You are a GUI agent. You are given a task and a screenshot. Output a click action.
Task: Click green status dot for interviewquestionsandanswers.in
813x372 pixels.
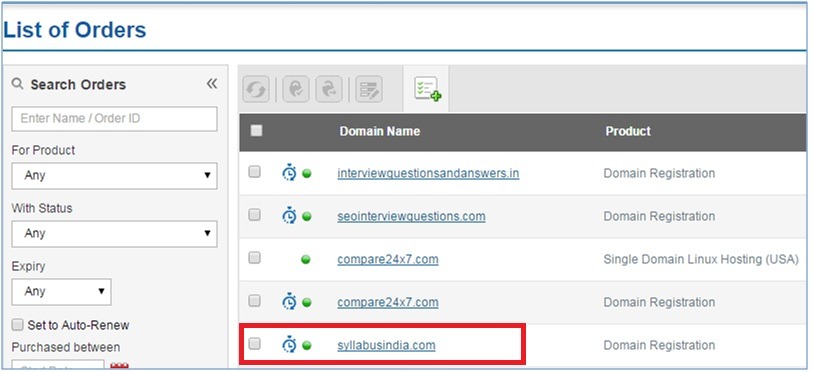[x=306, y=173]
